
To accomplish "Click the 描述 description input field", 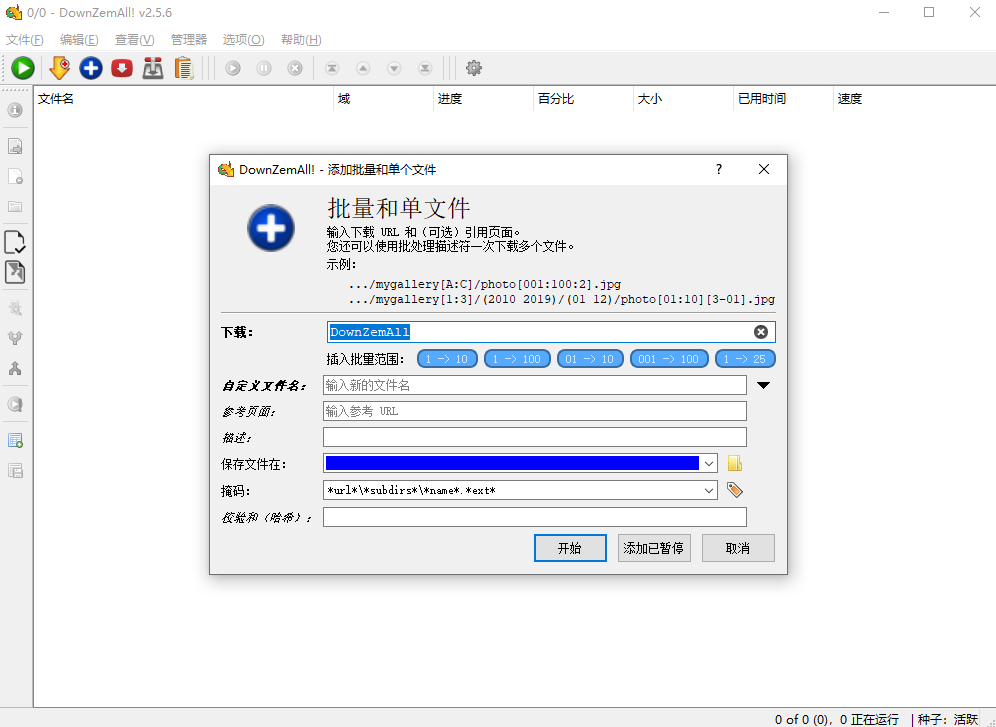I will (x=535, y=437).
